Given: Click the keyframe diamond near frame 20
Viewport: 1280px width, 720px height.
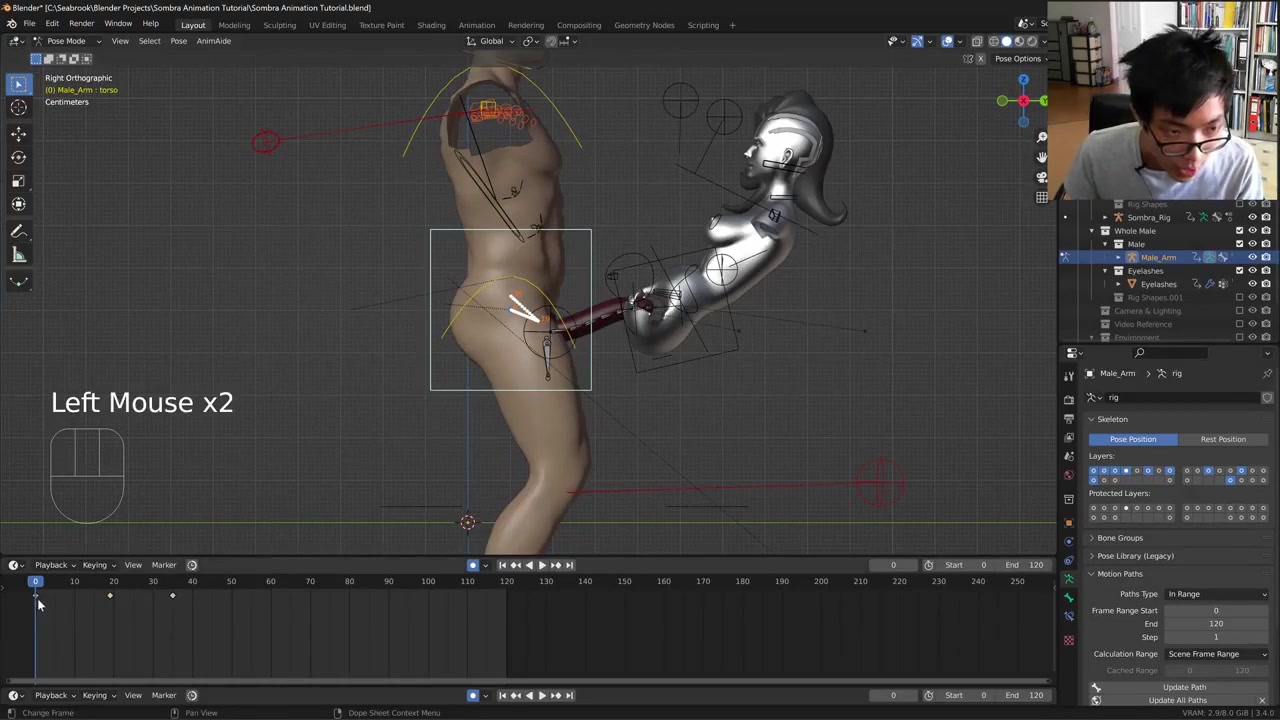Looking at the screenshot, I should tap(110, 596).
